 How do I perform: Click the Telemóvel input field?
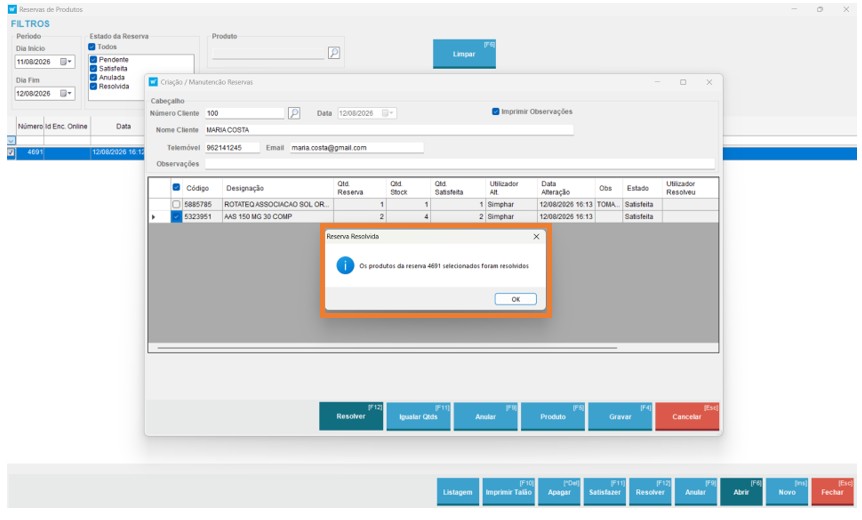232,147
